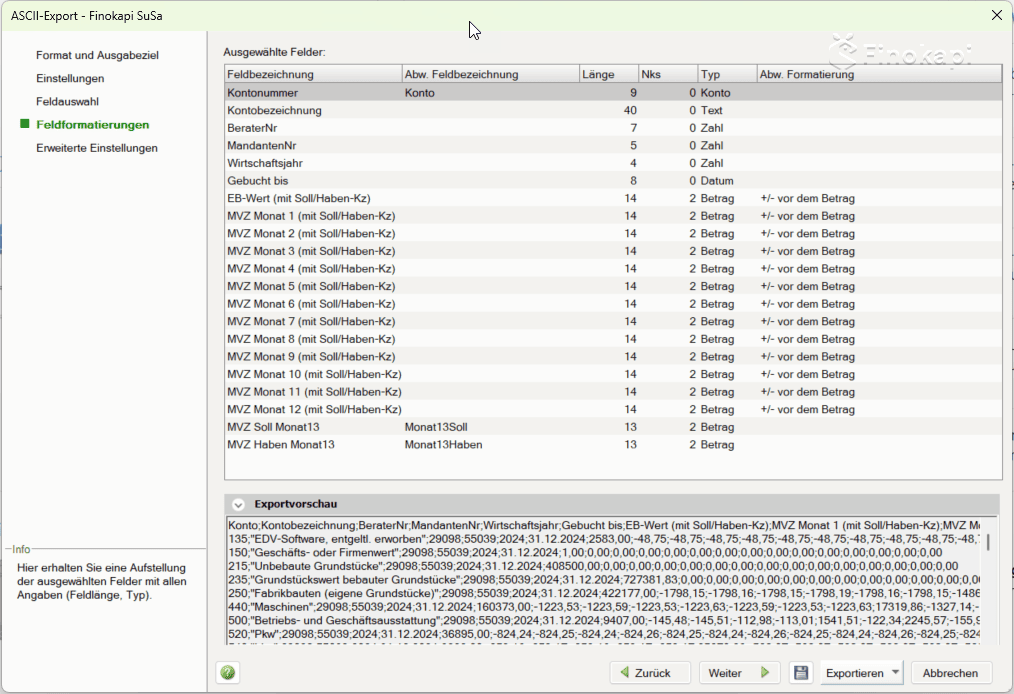Select the MVZ Monat 7 row
The image size is (1014, 694).
coord(613,321)
